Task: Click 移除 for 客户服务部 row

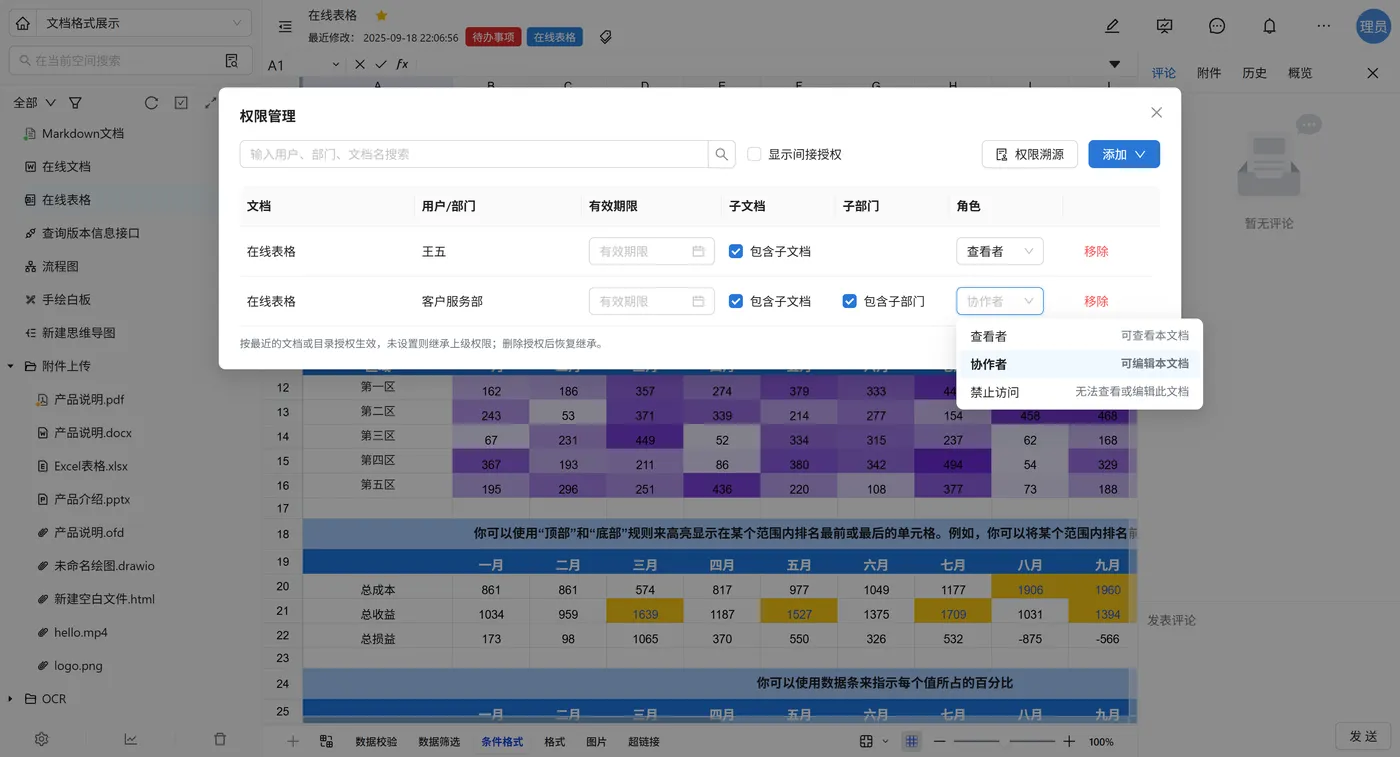Action: [1096, 301]
